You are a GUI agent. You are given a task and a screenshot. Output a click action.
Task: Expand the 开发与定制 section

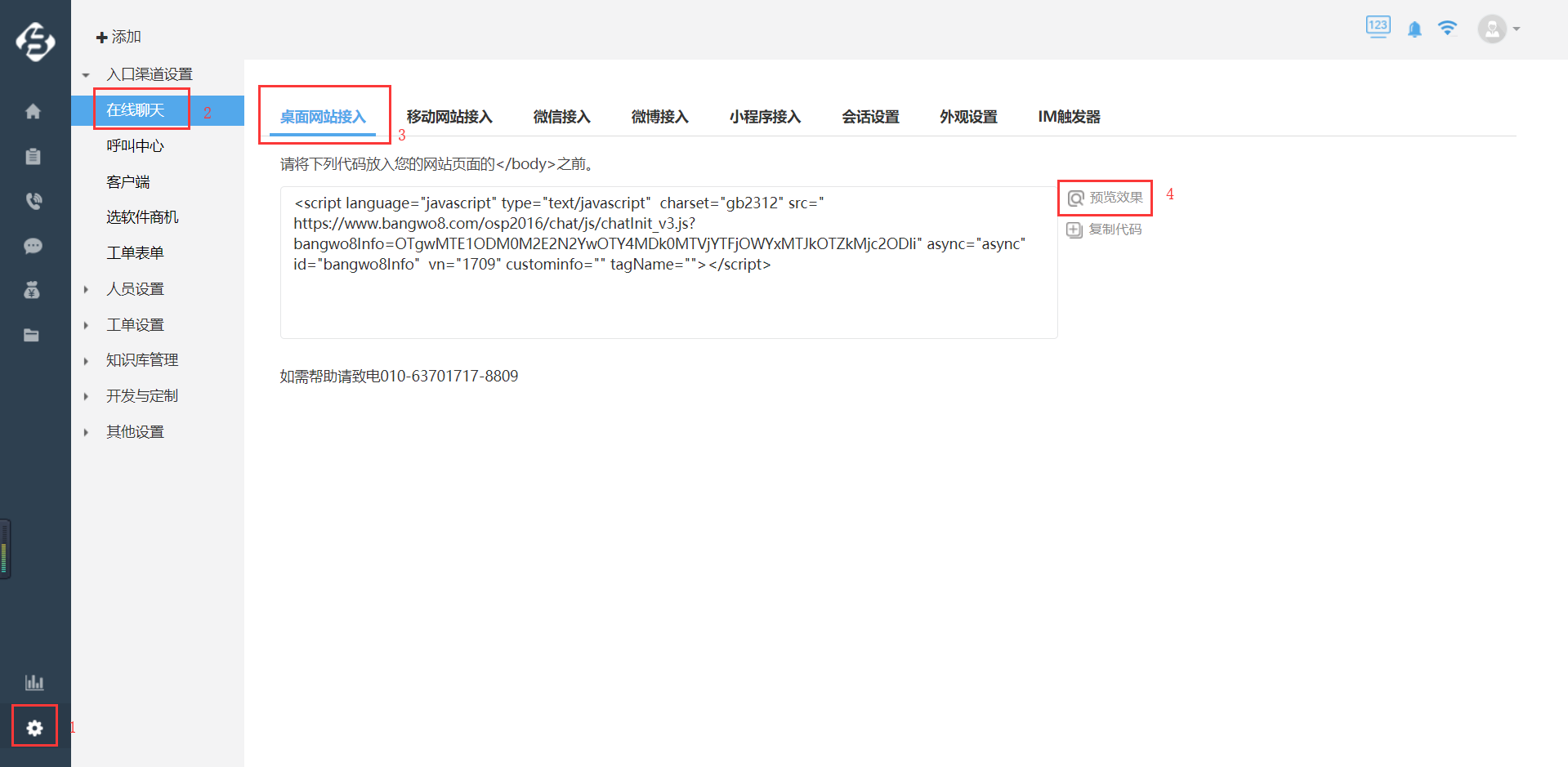pyautogui.click(x=86, y=396)
